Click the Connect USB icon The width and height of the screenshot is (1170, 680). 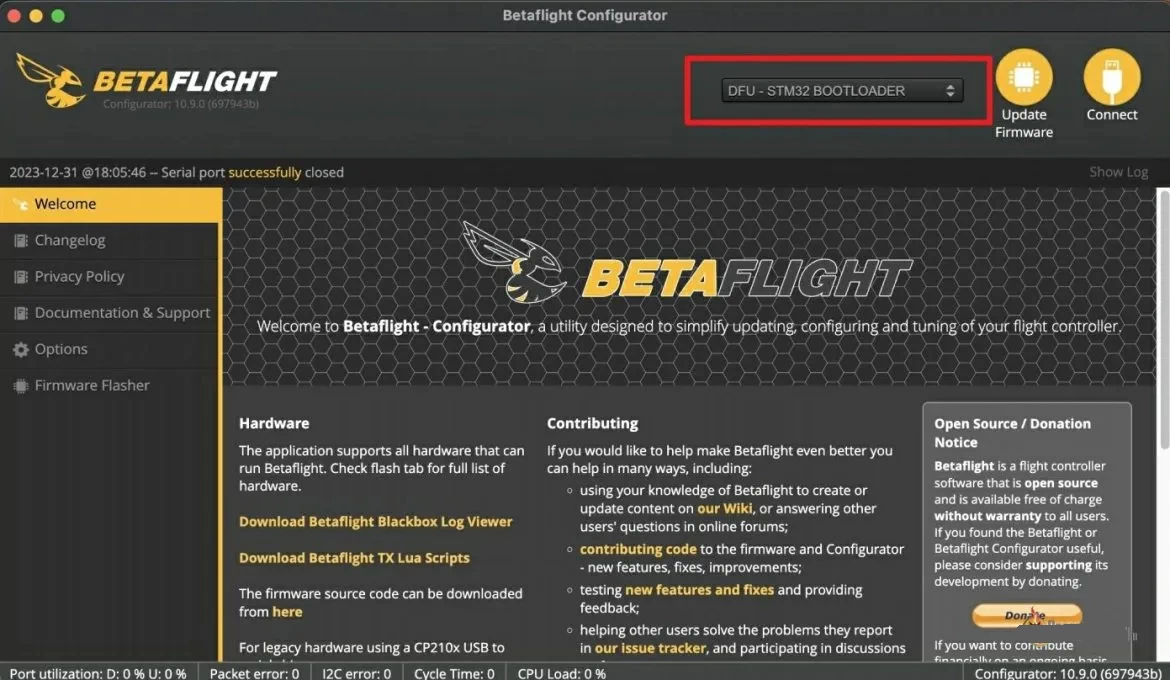1111,77
